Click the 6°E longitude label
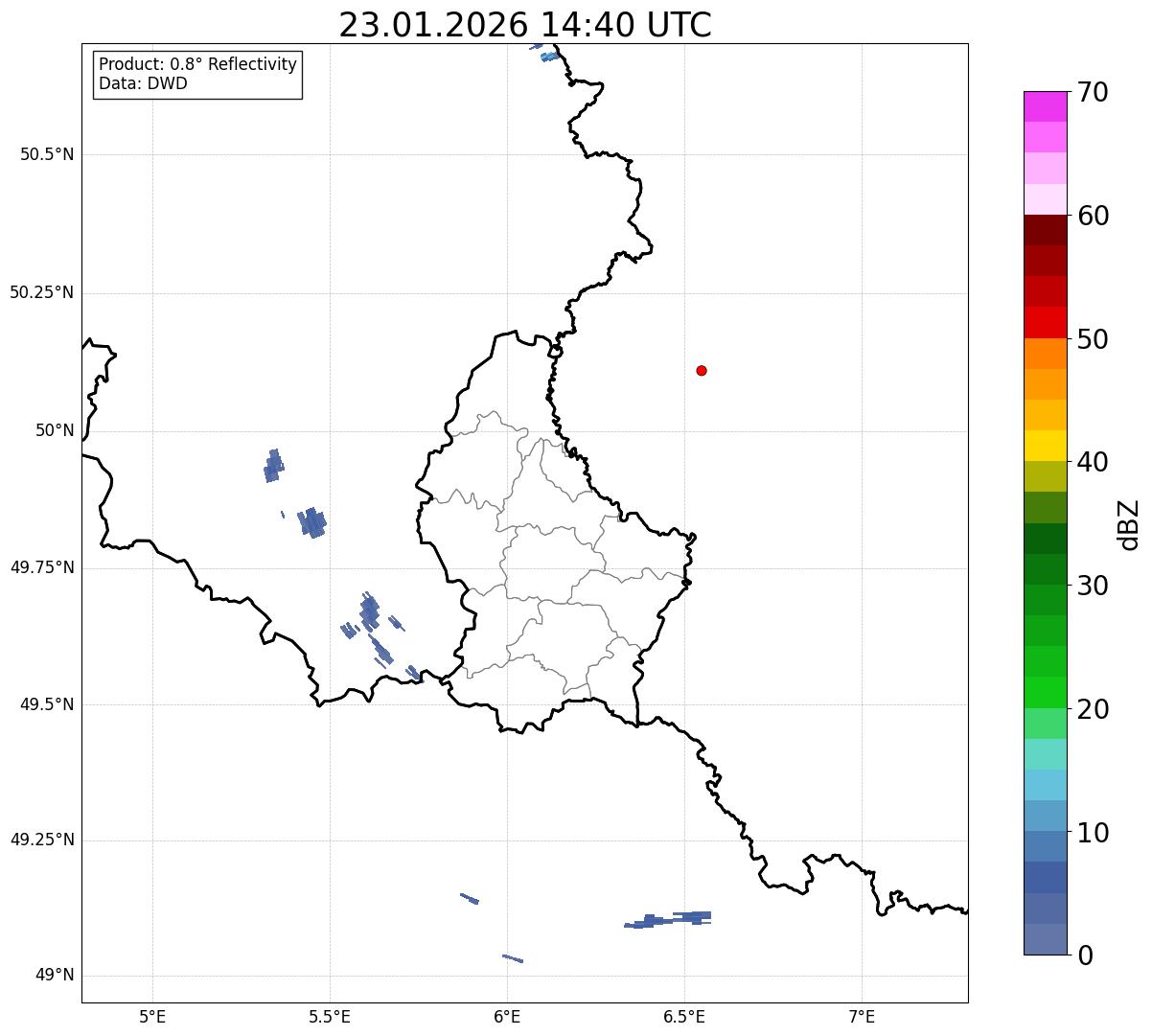 (x=507, y=1016)
